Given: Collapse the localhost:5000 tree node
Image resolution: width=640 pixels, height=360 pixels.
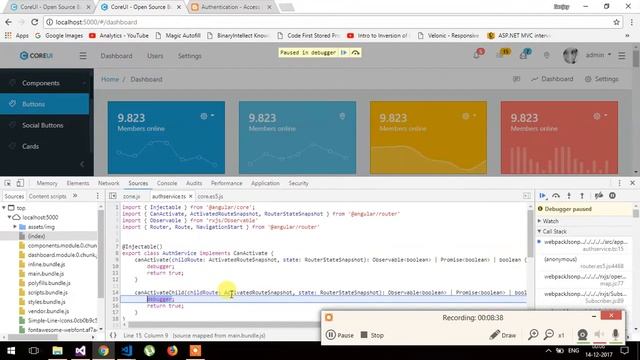Looking at the screenshot, I should coord(9,217).
